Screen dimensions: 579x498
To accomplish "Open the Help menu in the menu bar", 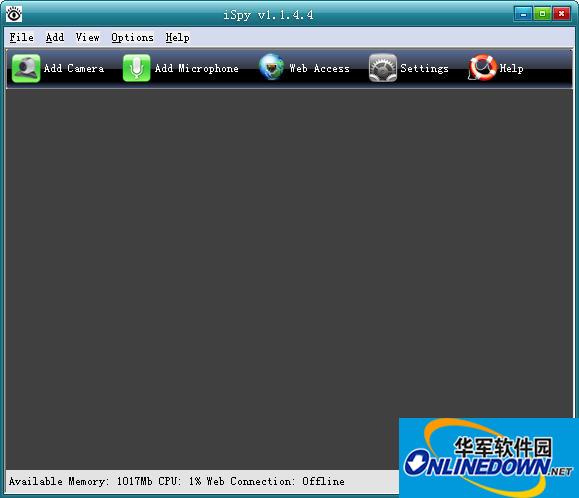I will click(177, 38).
